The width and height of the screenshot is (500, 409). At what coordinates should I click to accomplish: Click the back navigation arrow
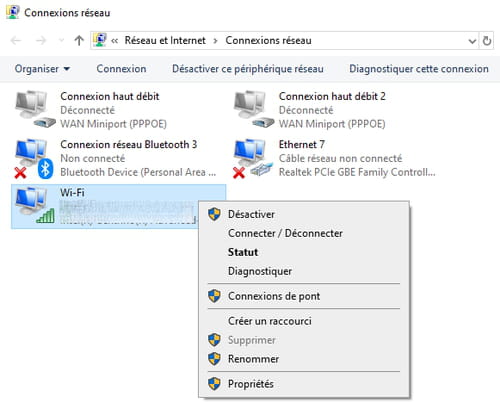16,41
